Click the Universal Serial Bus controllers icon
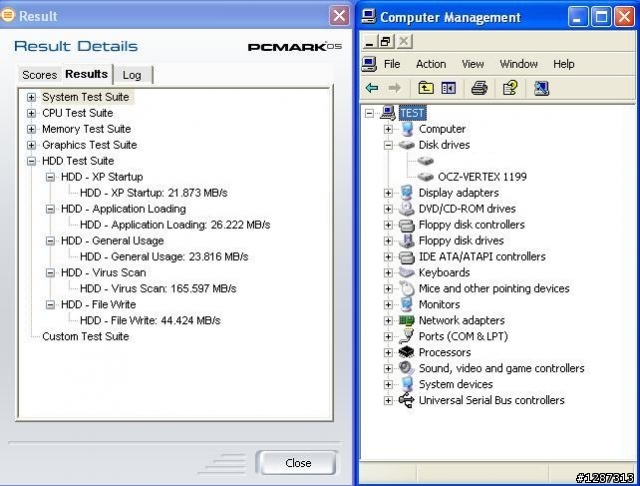Image resolution: width=640 pixels, height=486 pixels. coord(407,400)
